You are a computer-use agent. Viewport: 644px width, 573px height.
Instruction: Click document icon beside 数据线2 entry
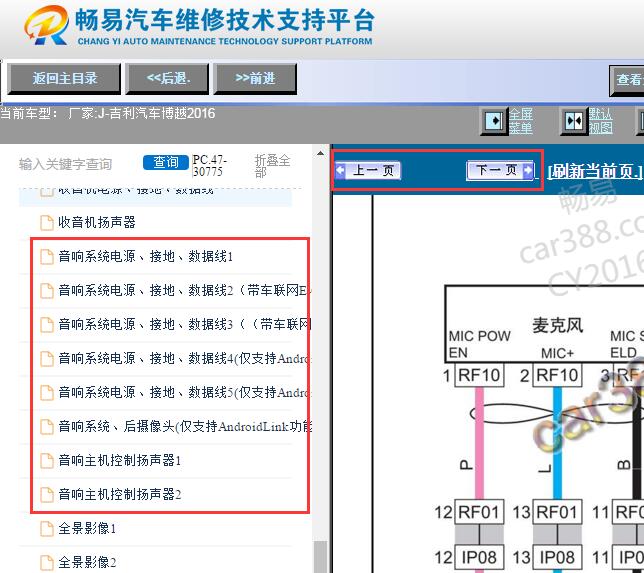tap(47, 291)
